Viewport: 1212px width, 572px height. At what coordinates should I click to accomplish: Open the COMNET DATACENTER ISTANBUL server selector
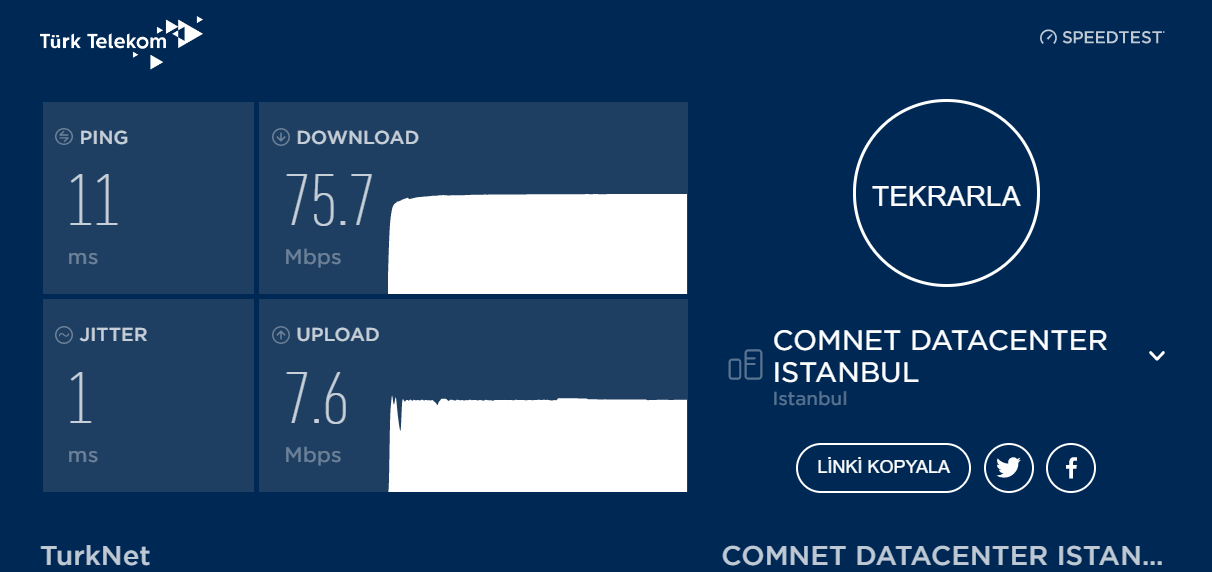pyautogui.click(x=940, y=356)
